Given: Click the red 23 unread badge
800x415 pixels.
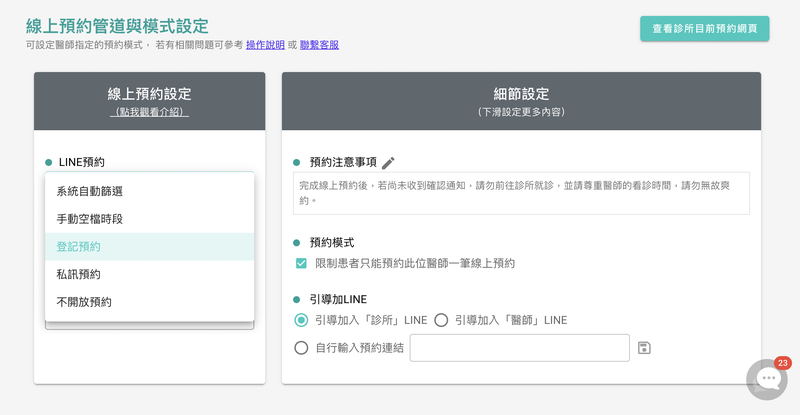Looking at the screenshot, I should coord(782,363).
